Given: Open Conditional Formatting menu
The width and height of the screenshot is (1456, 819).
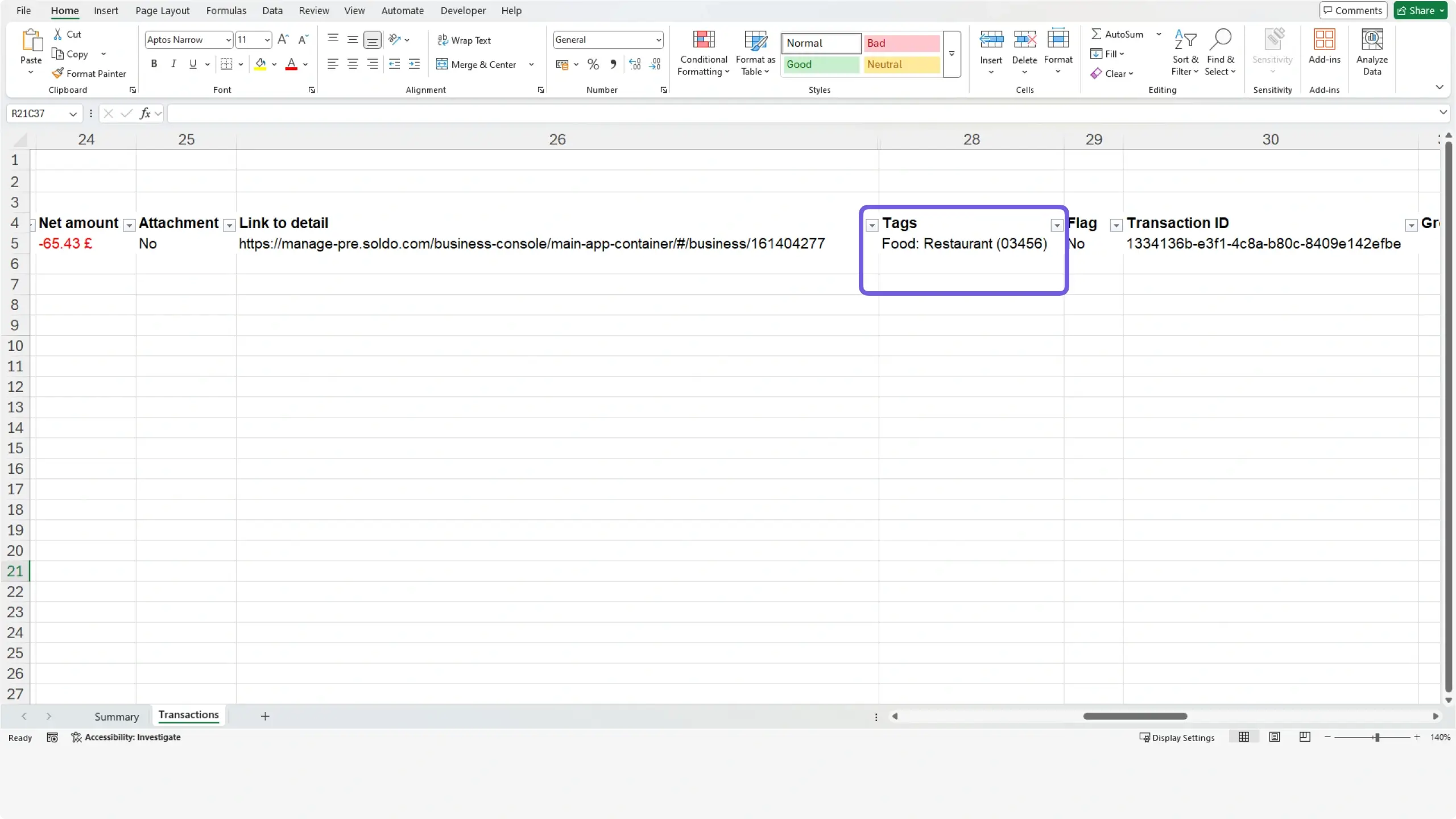Looking at the screenshot, I should tap(704, 53).
